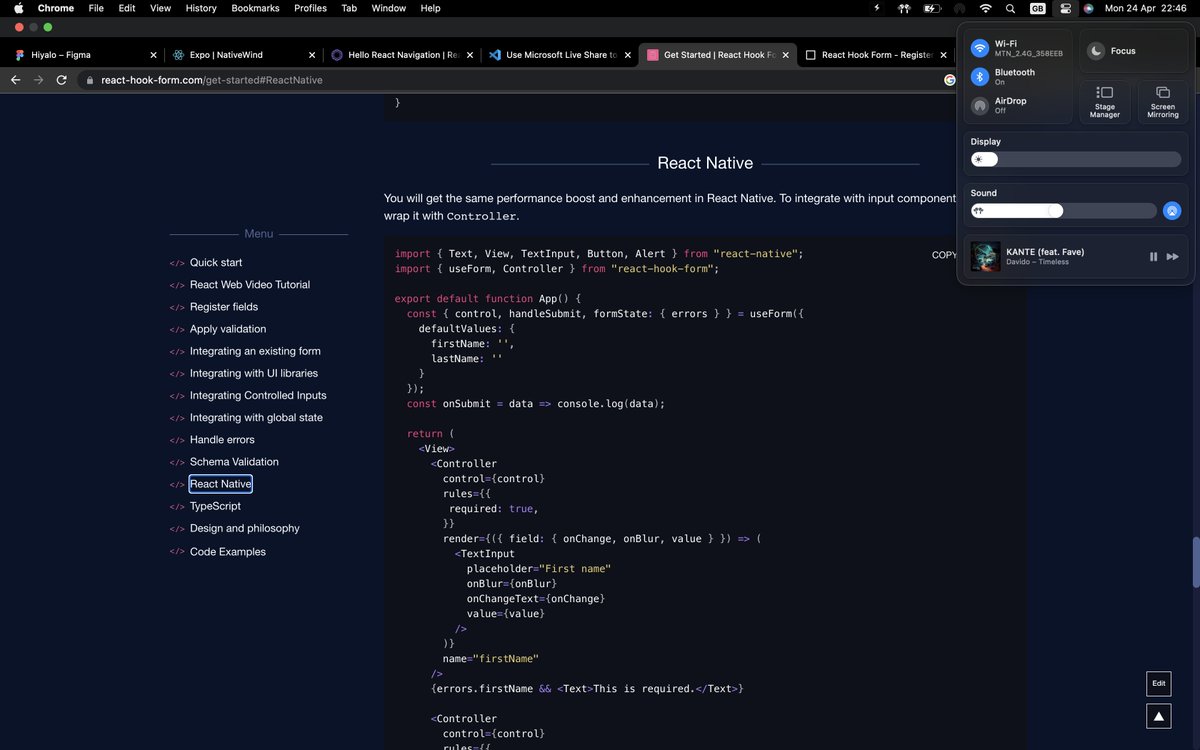Open the Bookmarks menu
1200x750 pixels.
point(255,8)
